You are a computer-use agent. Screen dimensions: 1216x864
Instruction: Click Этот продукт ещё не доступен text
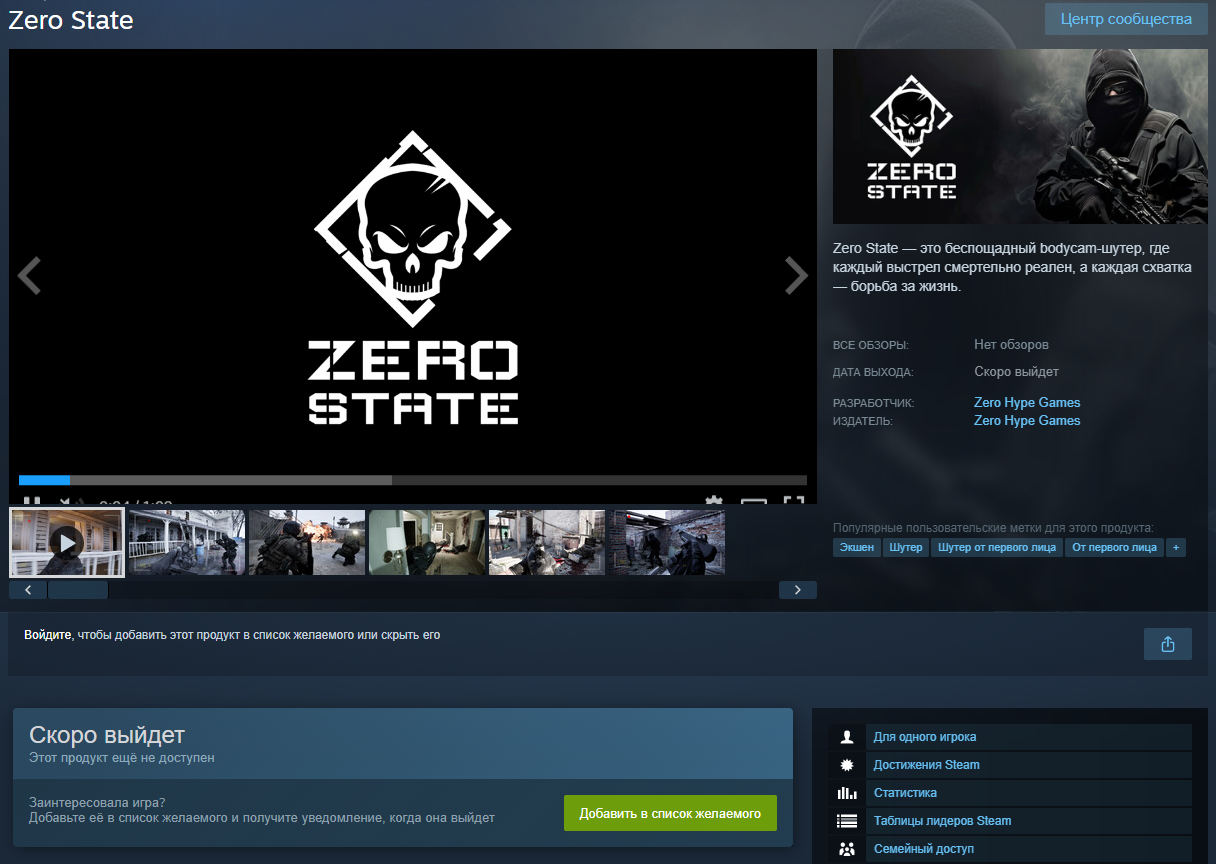pyautogui.click(x=122, y=758)
